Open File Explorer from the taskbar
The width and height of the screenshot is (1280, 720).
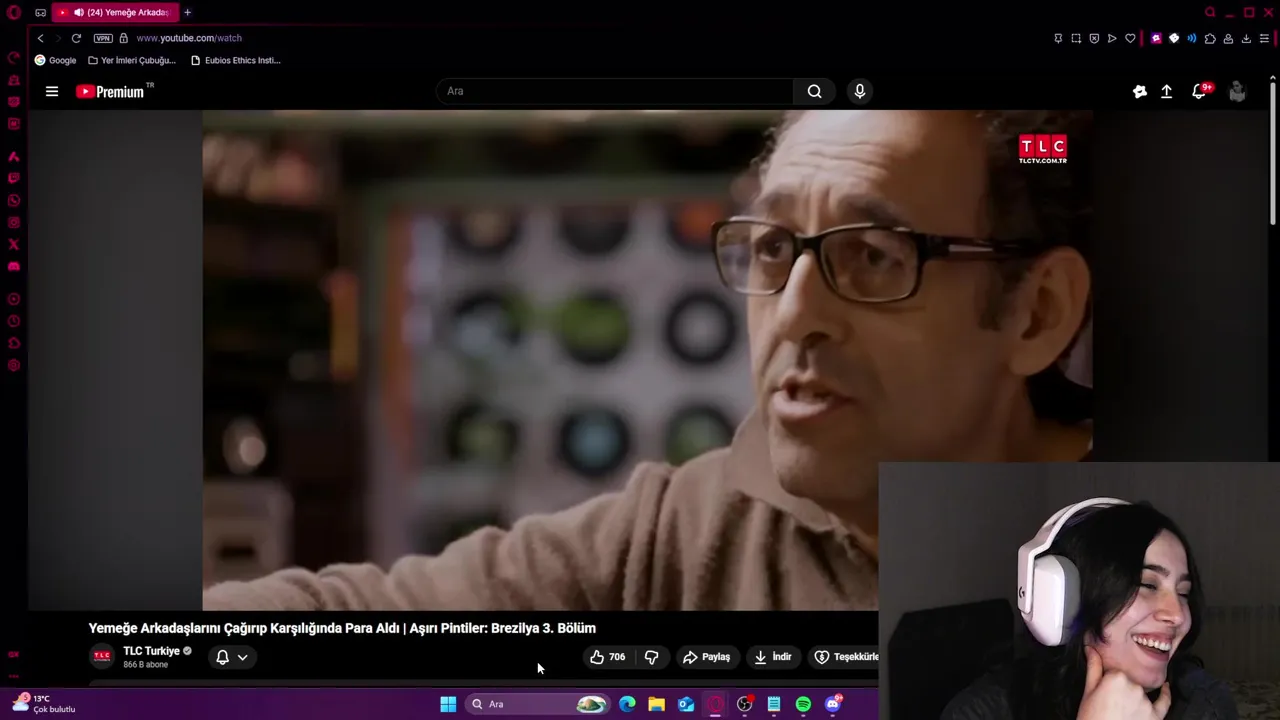click(656, 704)
